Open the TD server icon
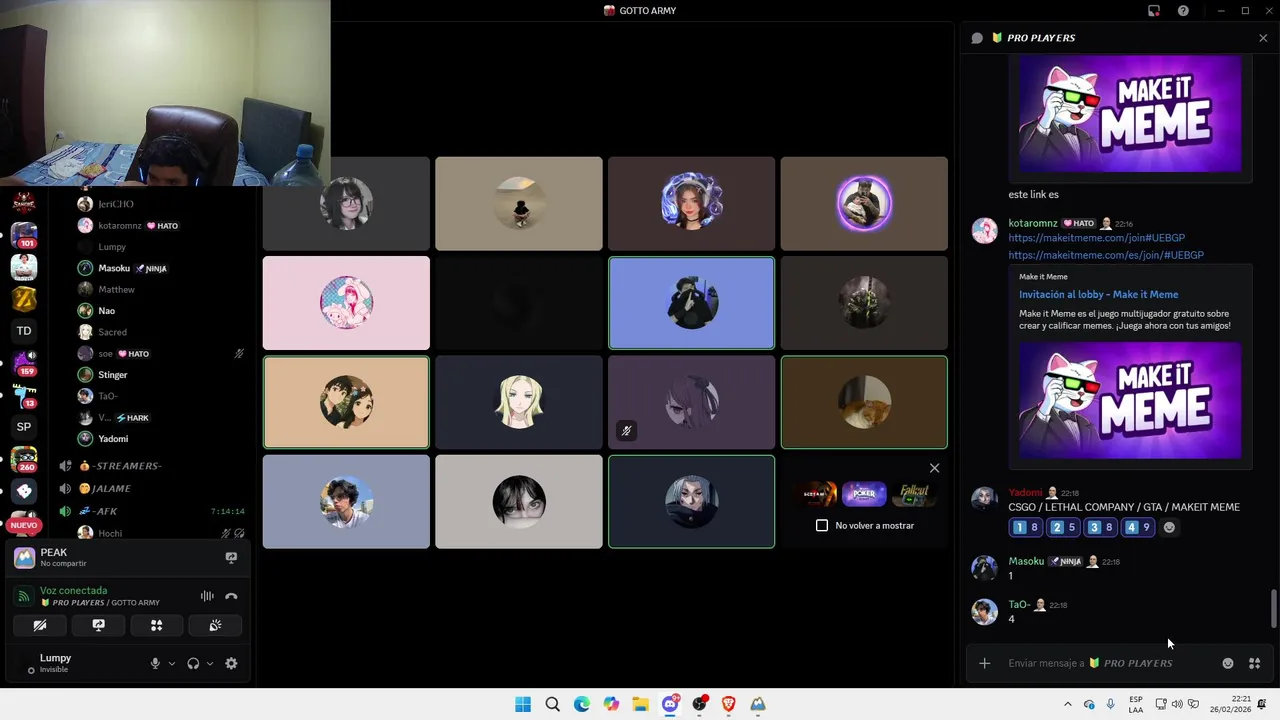This screenshot has width=1280, height=720. pyautogui.click(x=24, y=331)
